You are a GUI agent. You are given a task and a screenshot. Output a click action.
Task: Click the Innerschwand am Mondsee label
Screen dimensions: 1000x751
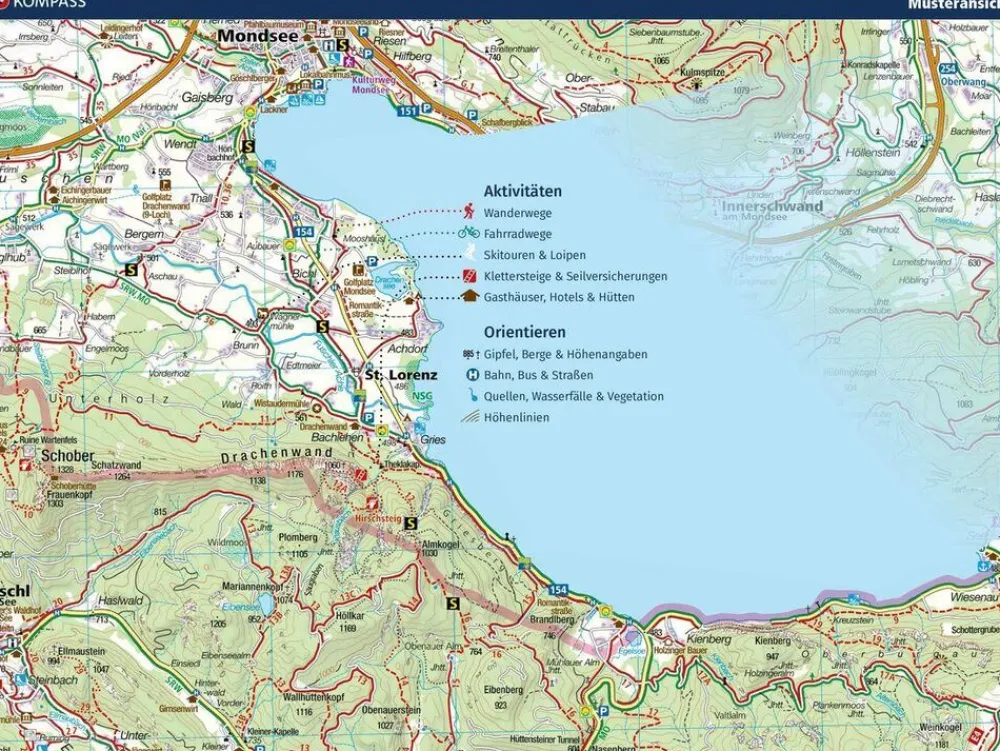771,208
